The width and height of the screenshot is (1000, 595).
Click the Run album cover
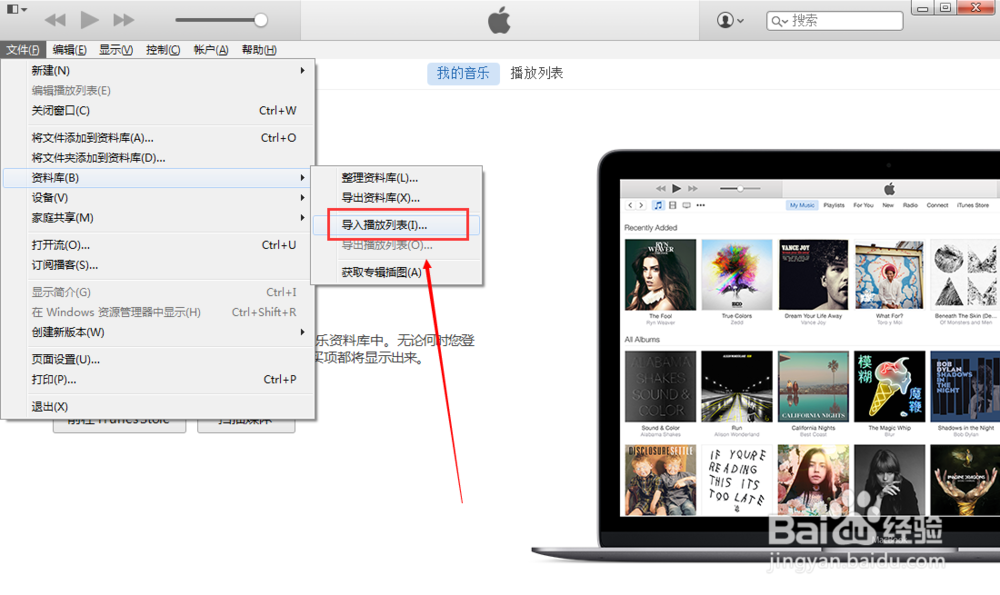737,386
